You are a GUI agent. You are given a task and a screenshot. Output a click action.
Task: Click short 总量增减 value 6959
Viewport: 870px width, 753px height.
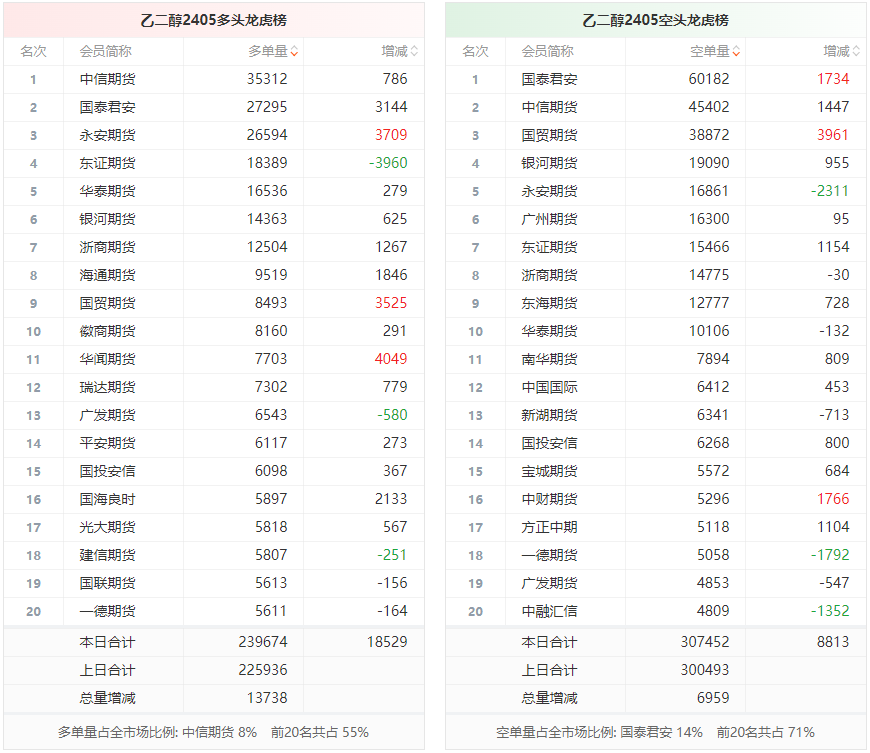(x=713, y=698)
